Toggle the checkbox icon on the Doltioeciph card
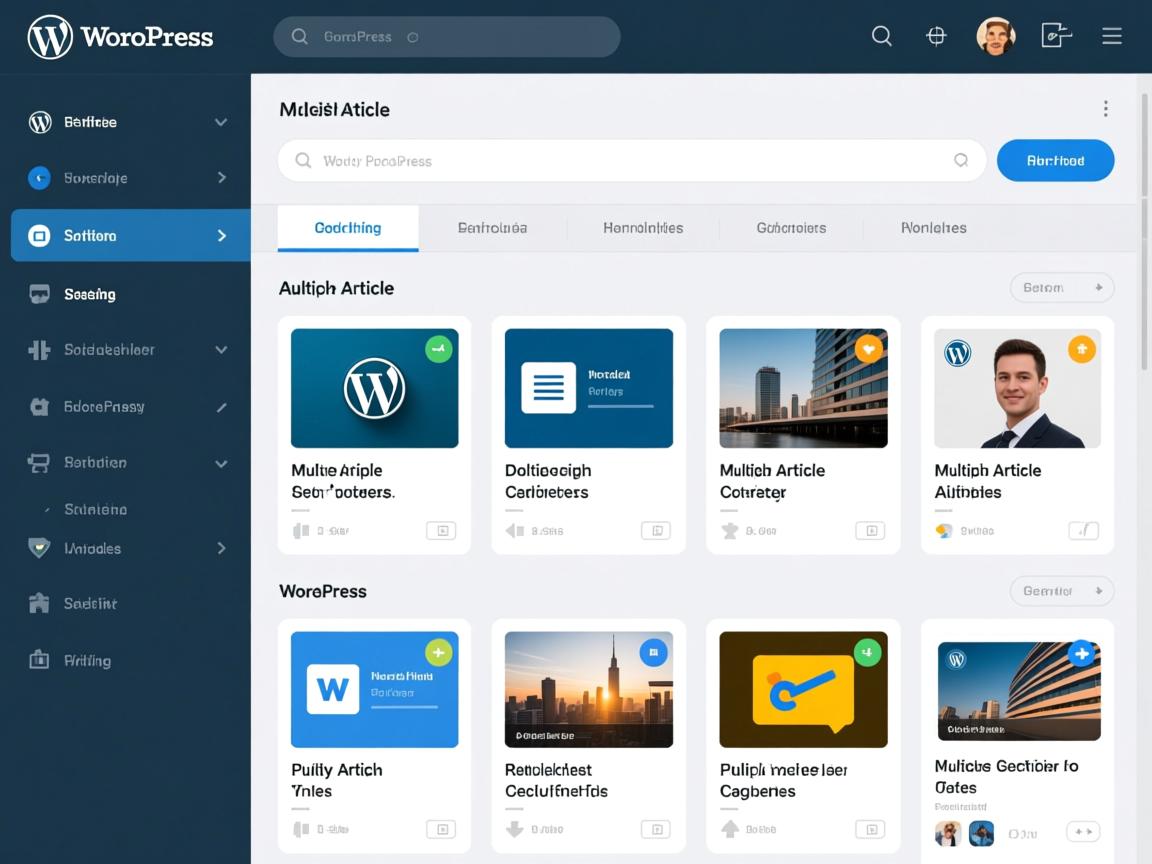 pos(655,531)
